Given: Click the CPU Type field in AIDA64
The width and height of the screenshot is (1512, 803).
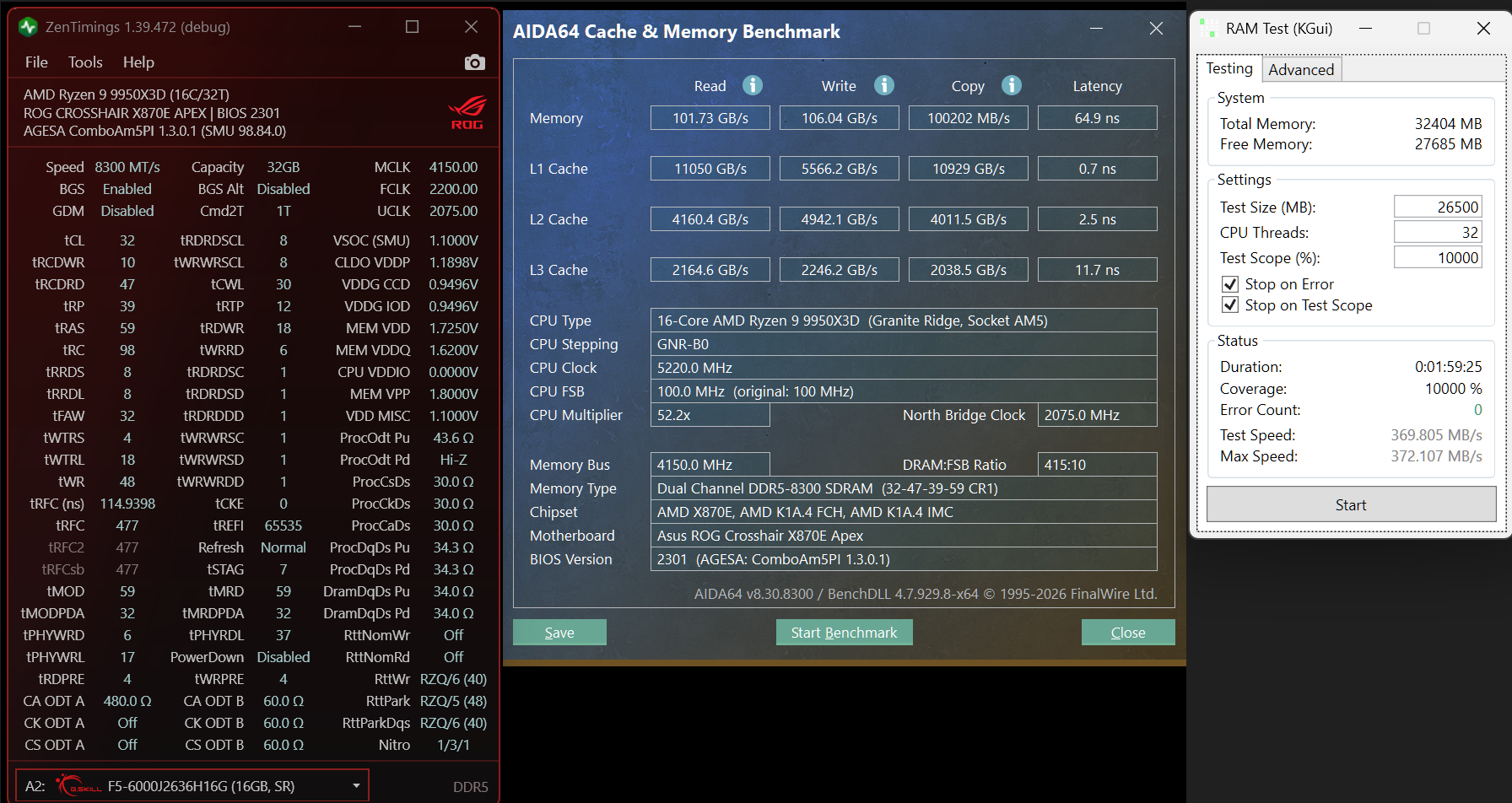Looking at the screenshot, I should 904,321.
